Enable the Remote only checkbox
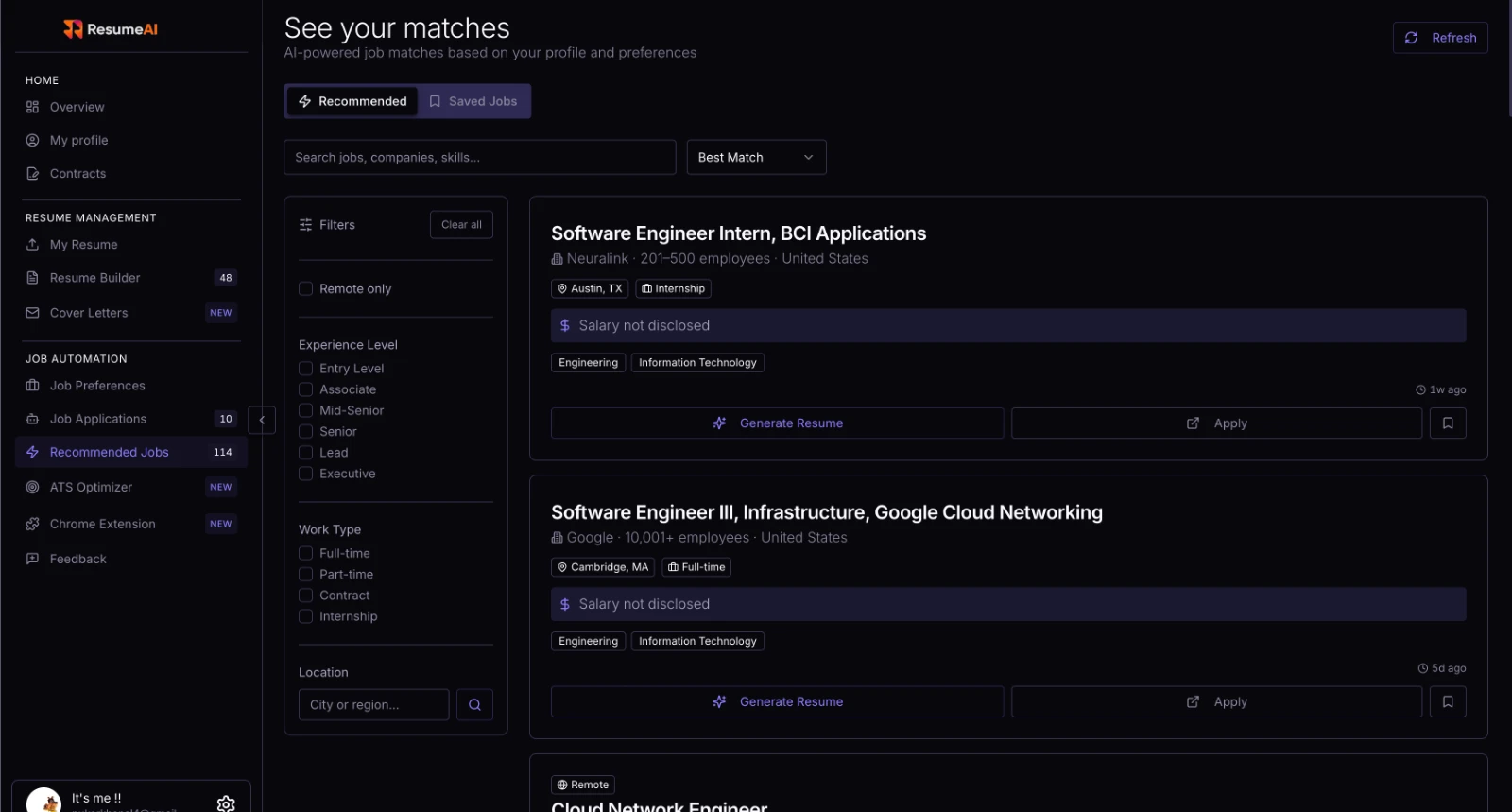 305,288
